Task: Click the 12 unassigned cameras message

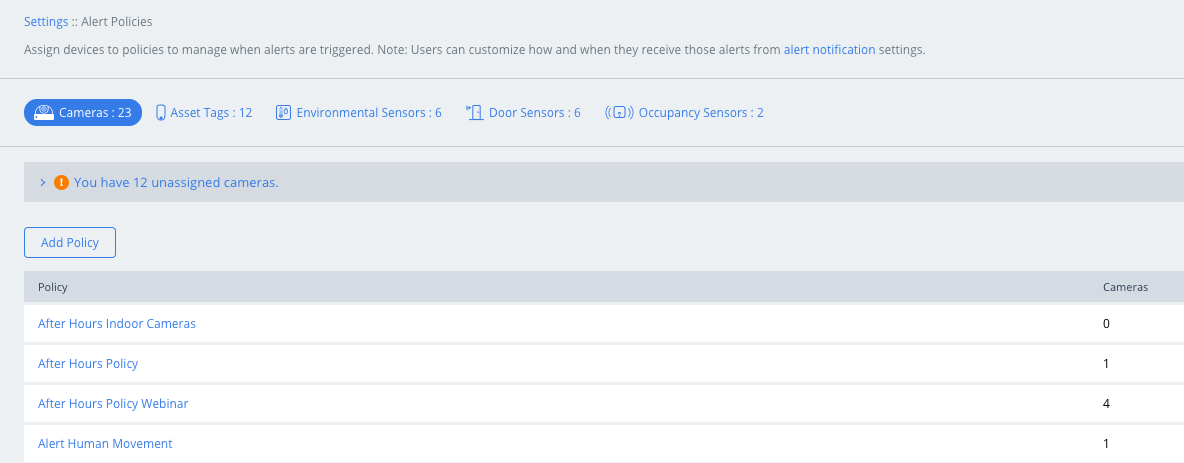Action: (176, 182)
